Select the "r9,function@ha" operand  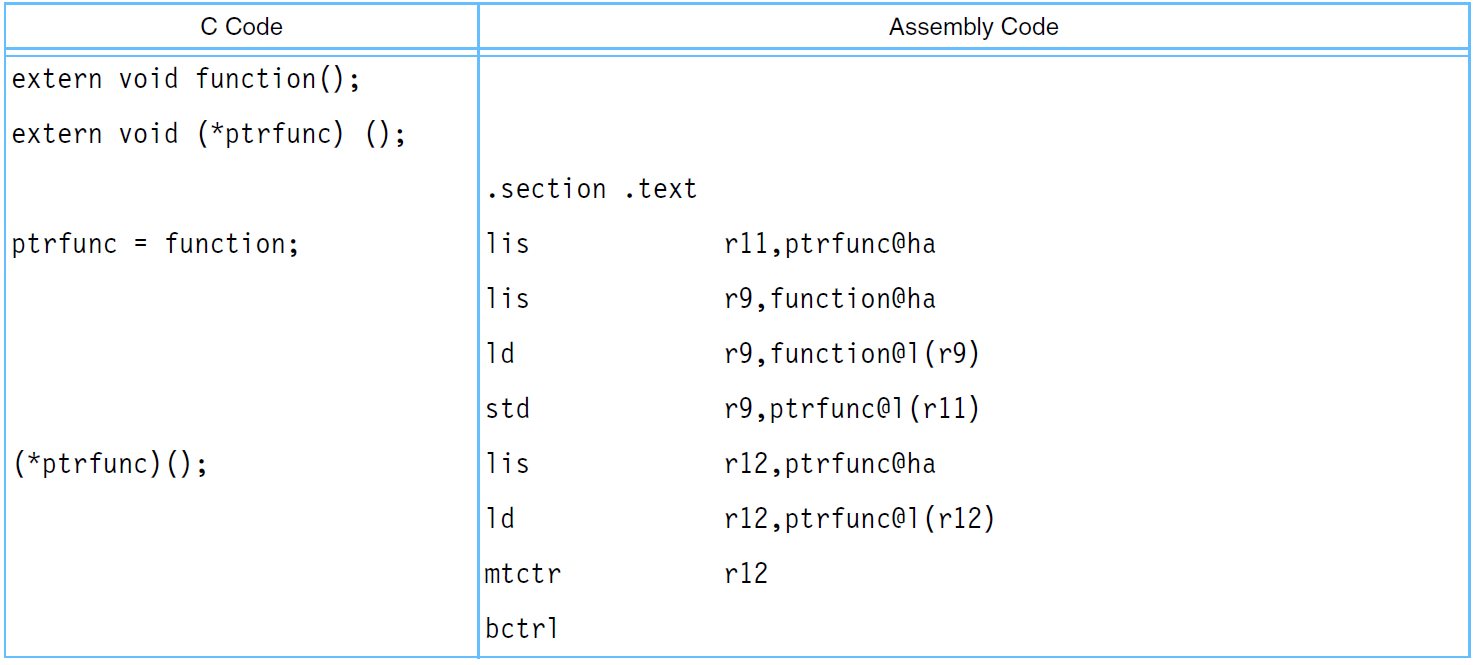pos(829,299)
